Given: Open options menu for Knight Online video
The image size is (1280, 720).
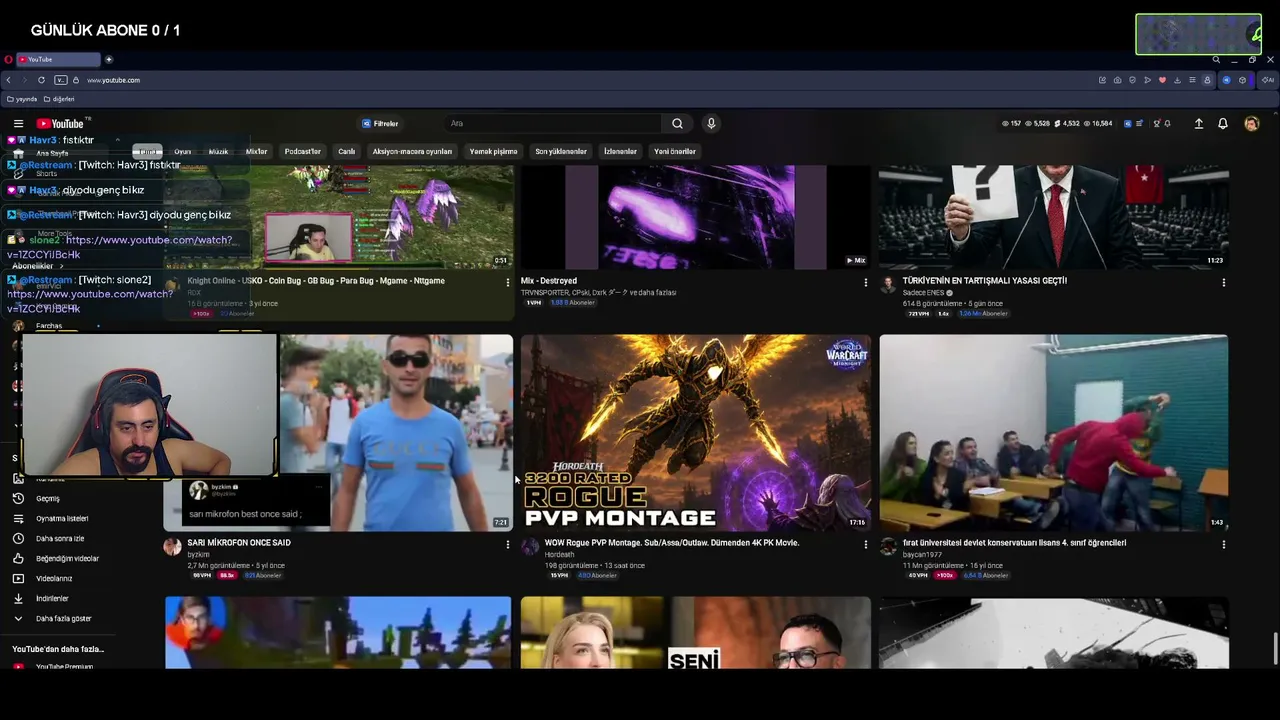Looking at the screenshot, I should pyautogui.click(x=507, y=283).
